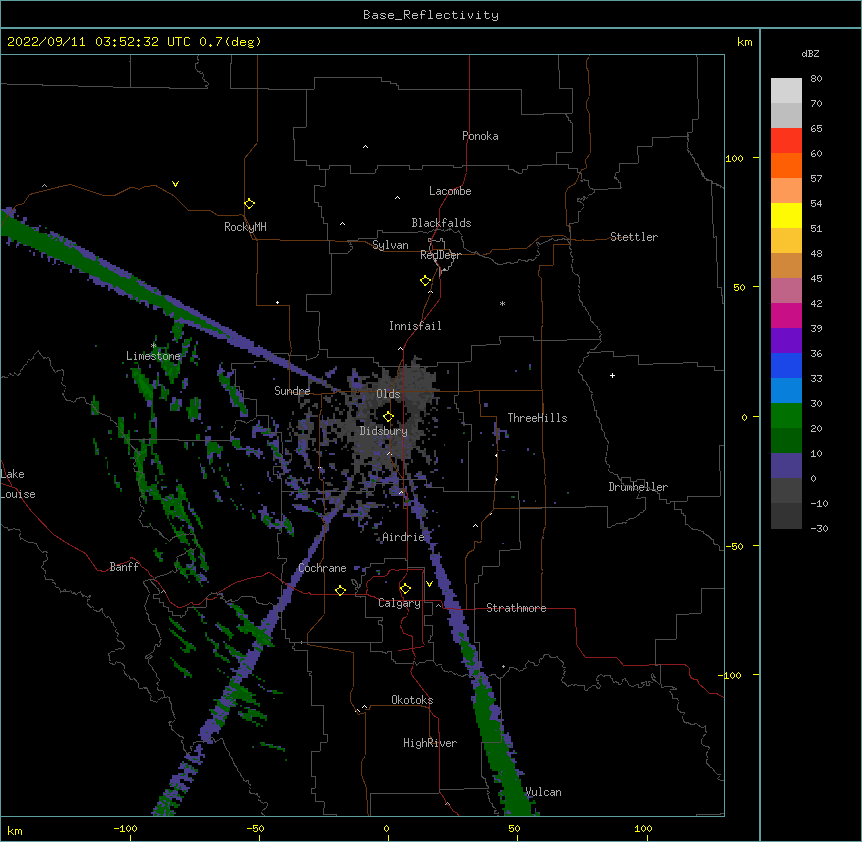This screenshot has height=842, width=862.
Task: Click the Strathmore label
Action: tap(516, 608)
